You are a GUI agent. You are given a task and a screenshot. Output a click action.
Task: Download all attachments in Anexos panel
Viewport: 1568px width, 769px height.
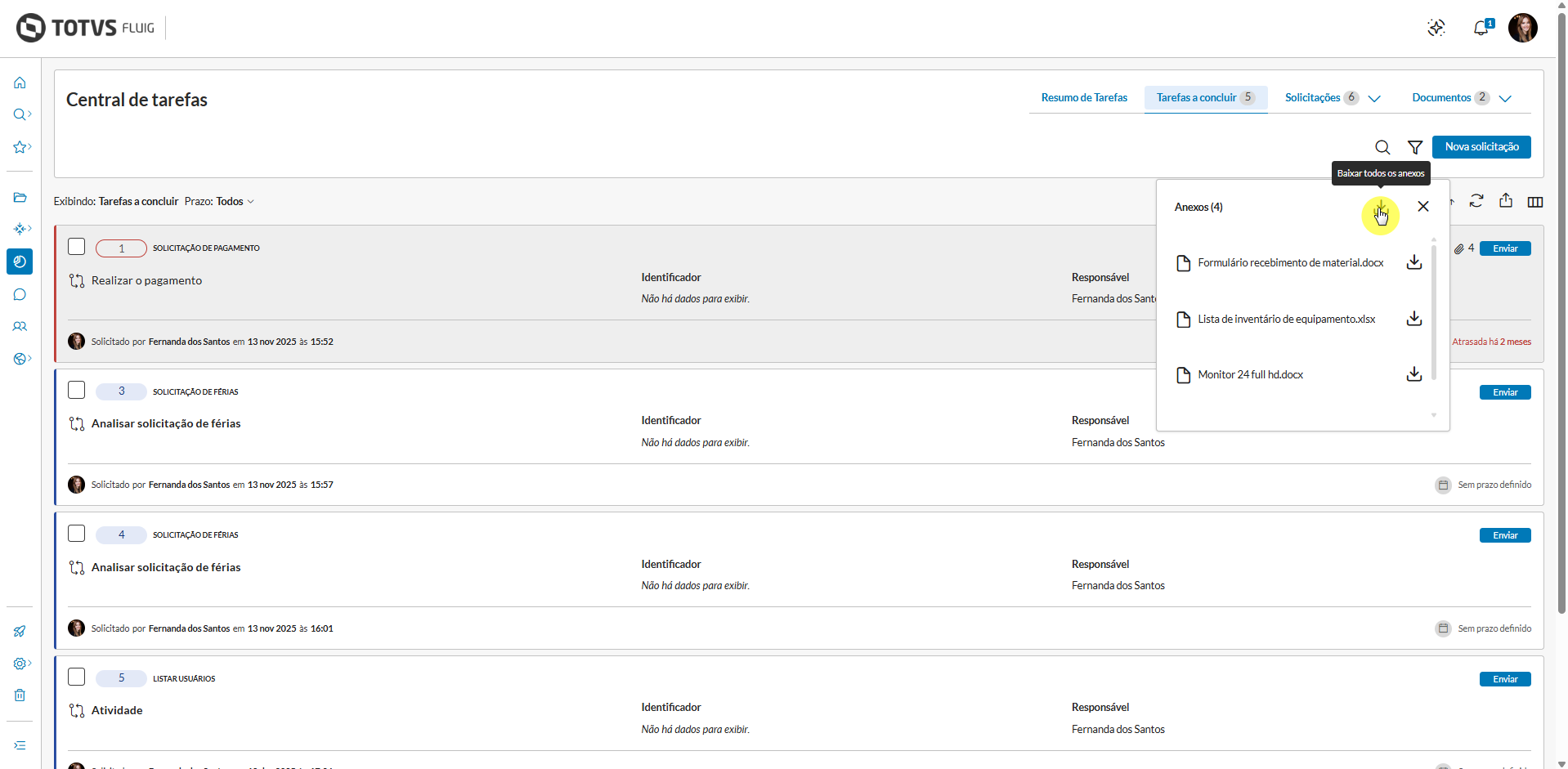click(1380, 207)
